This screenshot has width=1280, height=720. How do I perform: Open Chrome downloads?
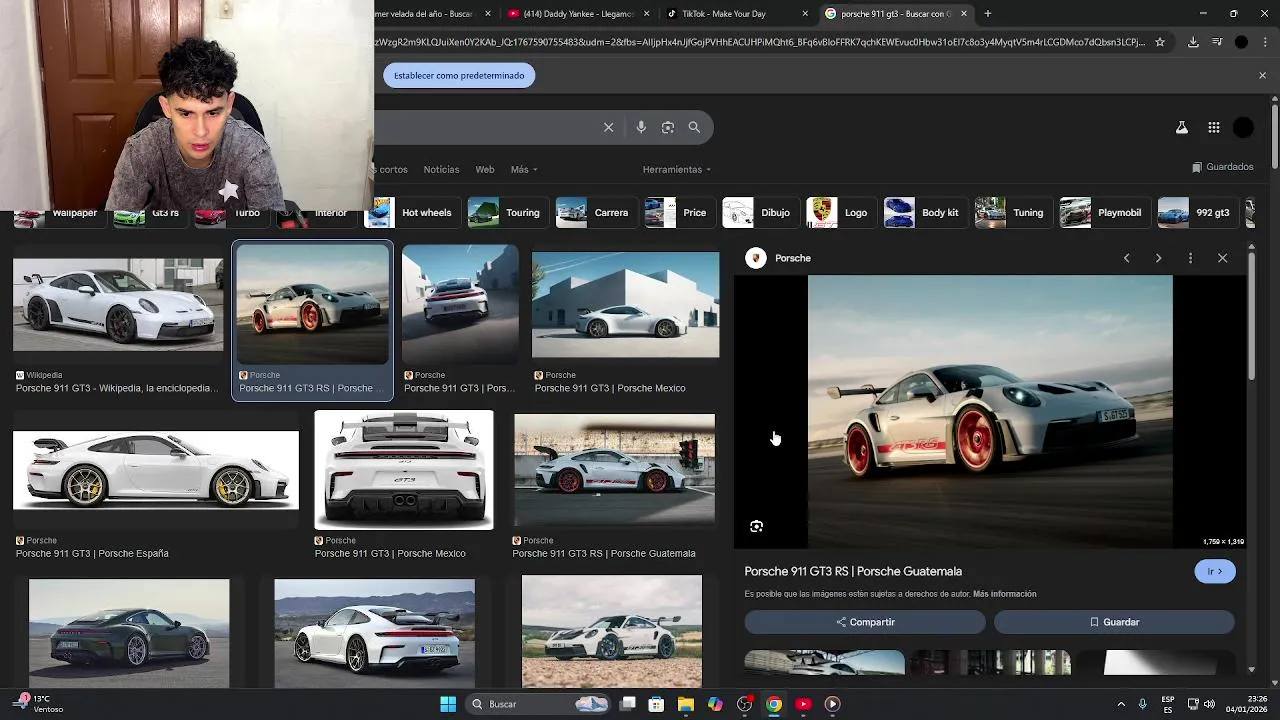pos(1193,42)
